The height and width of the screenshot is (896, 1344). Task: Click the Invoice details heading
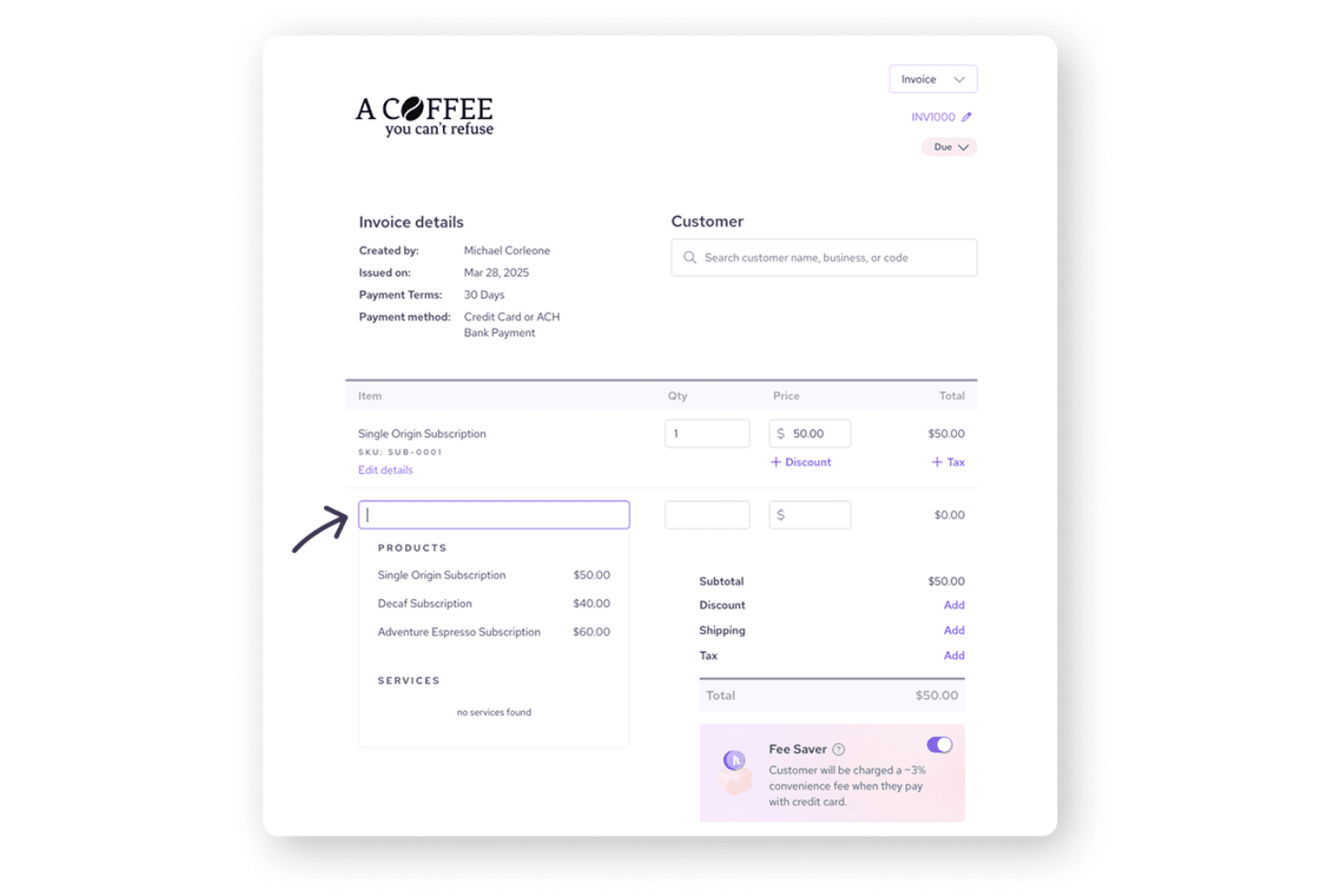pyautogui.click(x=411, y=222)
